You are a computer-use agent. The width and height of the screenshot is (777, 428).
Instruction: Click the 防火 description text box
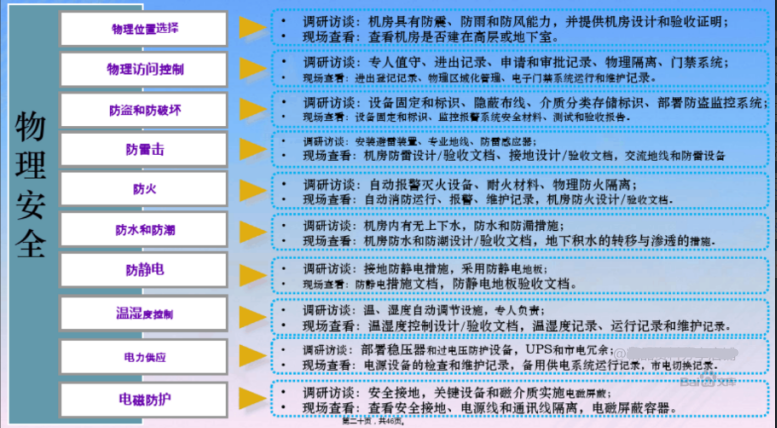tap(520, 191)
